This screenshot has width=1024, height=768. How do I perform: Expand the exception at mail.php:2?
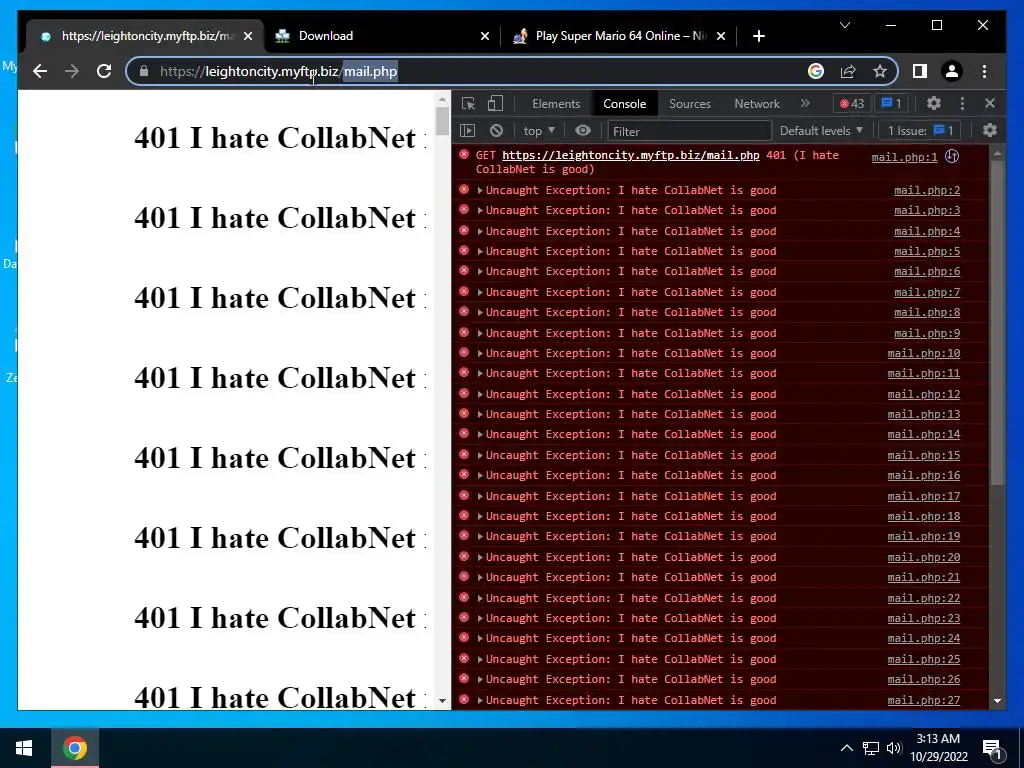480,190
